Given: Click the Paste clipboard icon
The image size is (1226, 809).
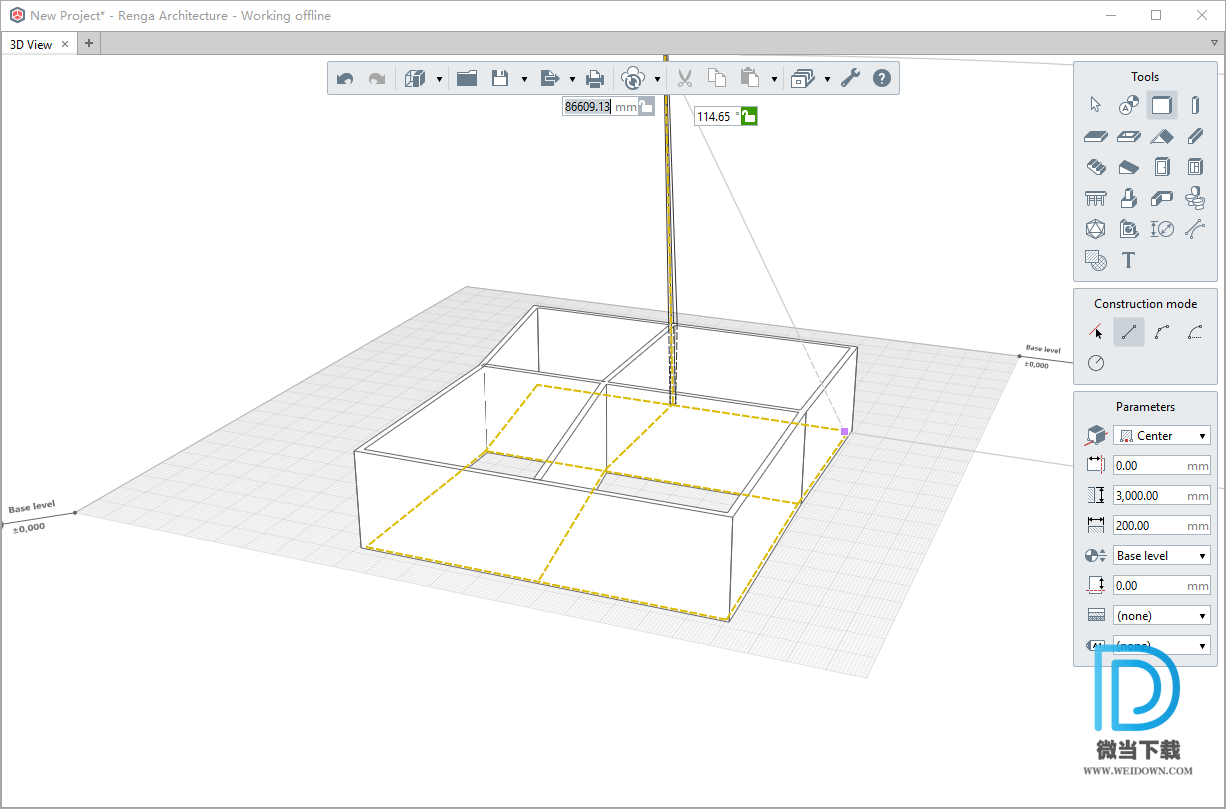Looking at the screenshot, I should 750,78.
